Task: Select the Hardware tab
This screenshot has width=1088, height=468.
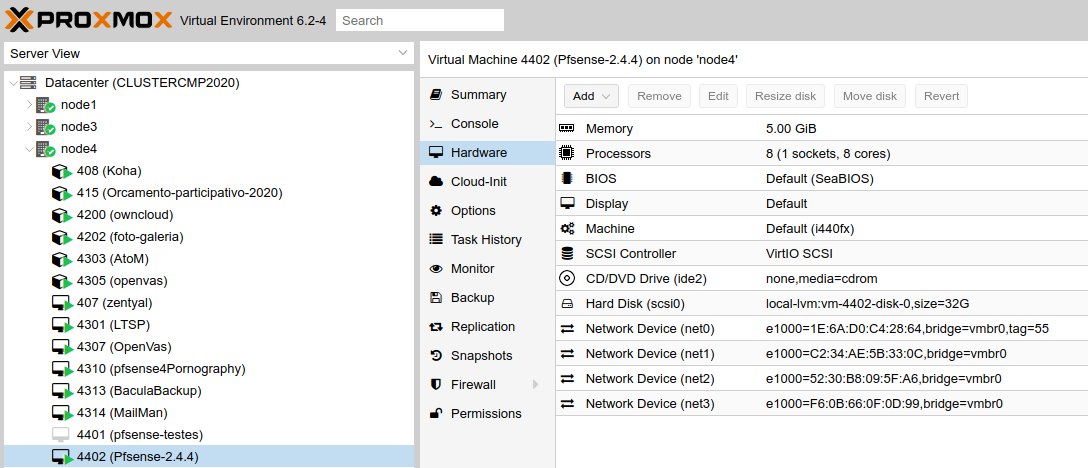Action: [x=487, y=153]
